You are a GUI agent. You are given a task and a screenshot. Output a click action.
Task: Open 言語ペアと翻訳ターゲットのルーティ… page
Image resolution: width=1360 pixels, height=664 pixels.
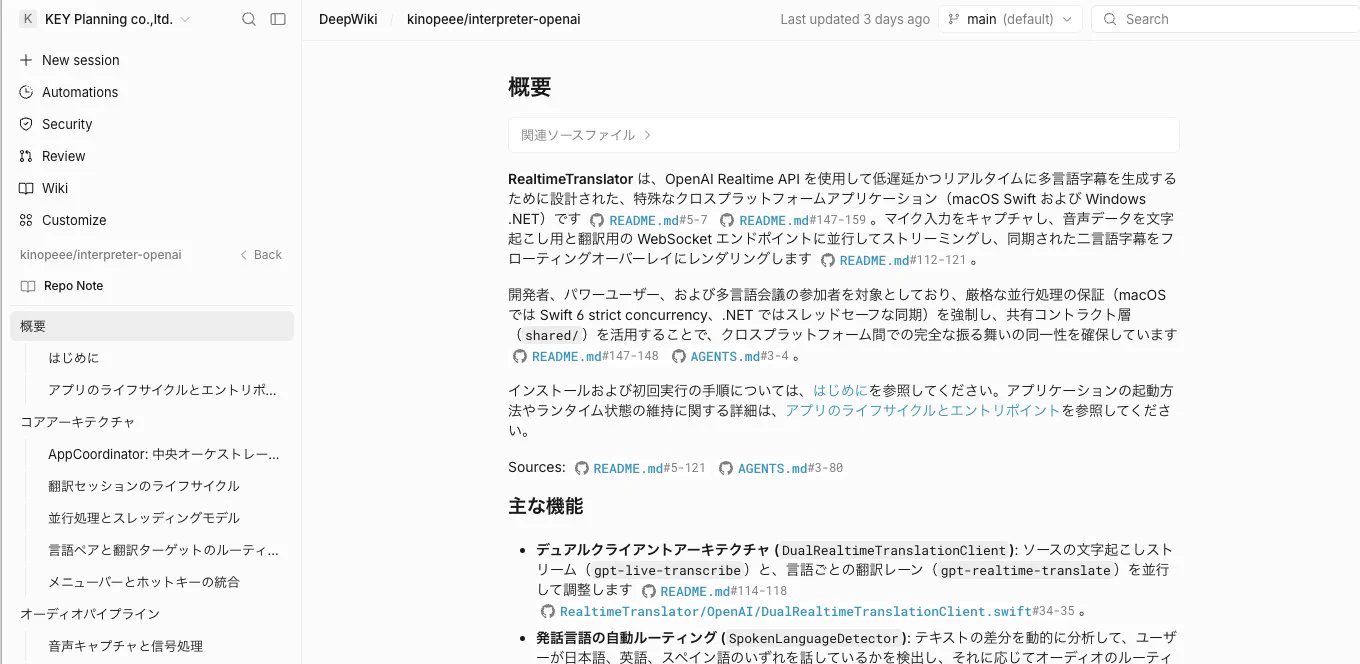(164, 550)
